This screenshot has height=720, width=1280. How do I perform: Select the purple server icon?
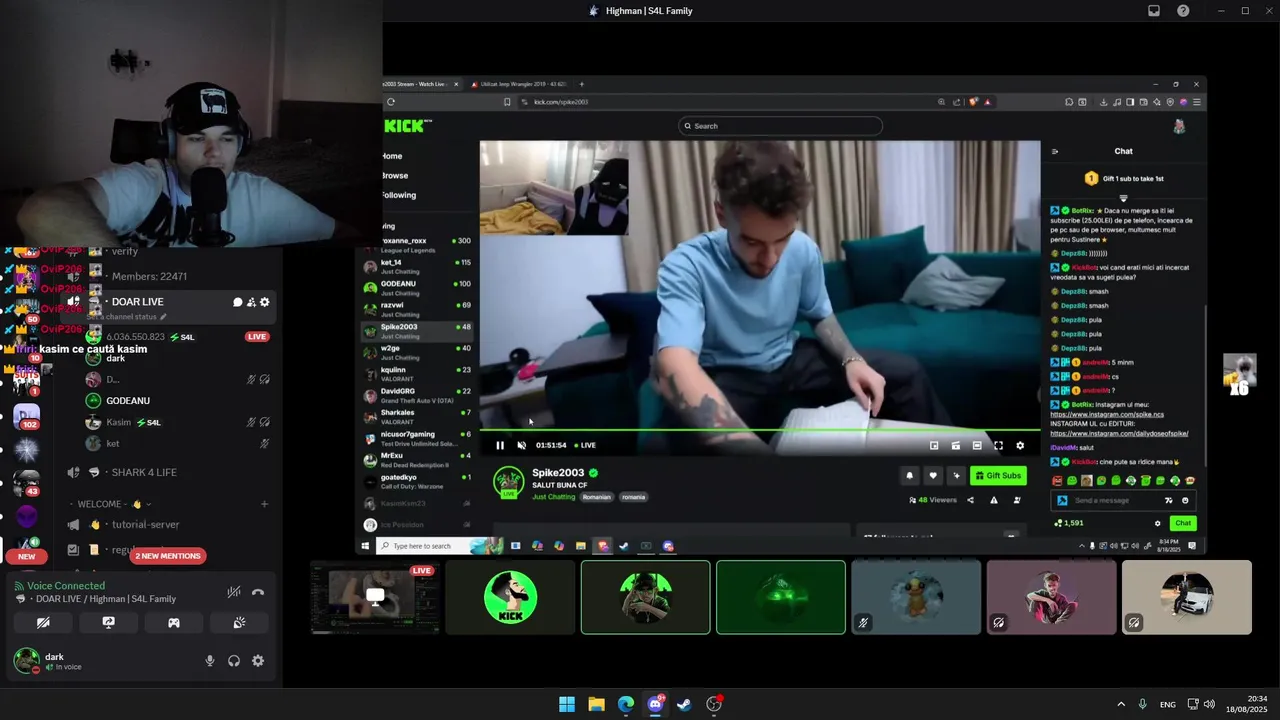pos(26,517)
